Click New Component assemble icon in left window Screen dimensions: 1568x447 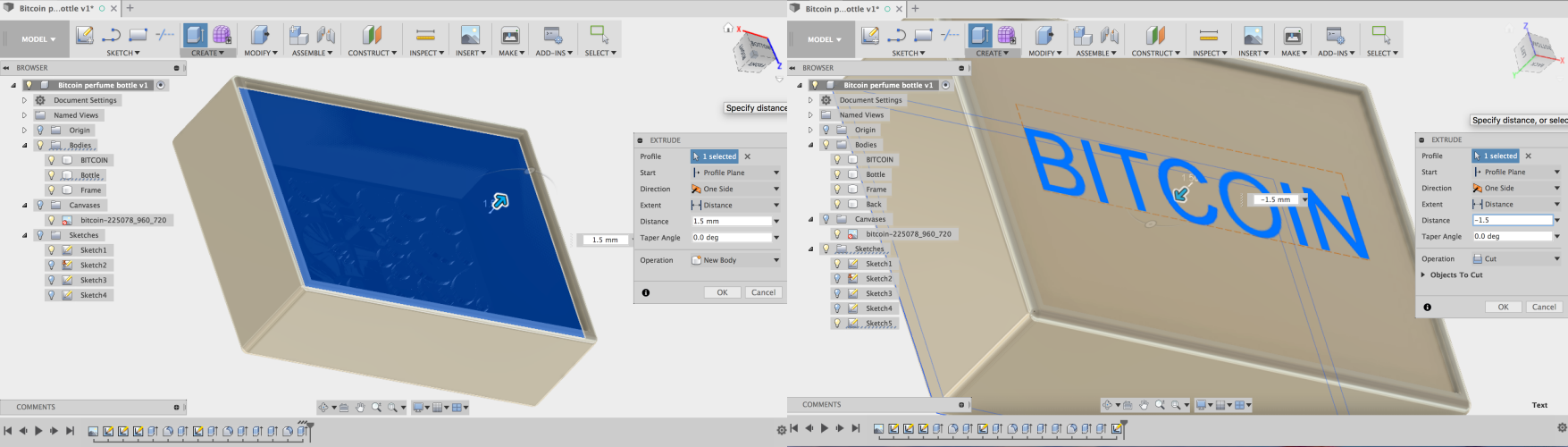299,35
